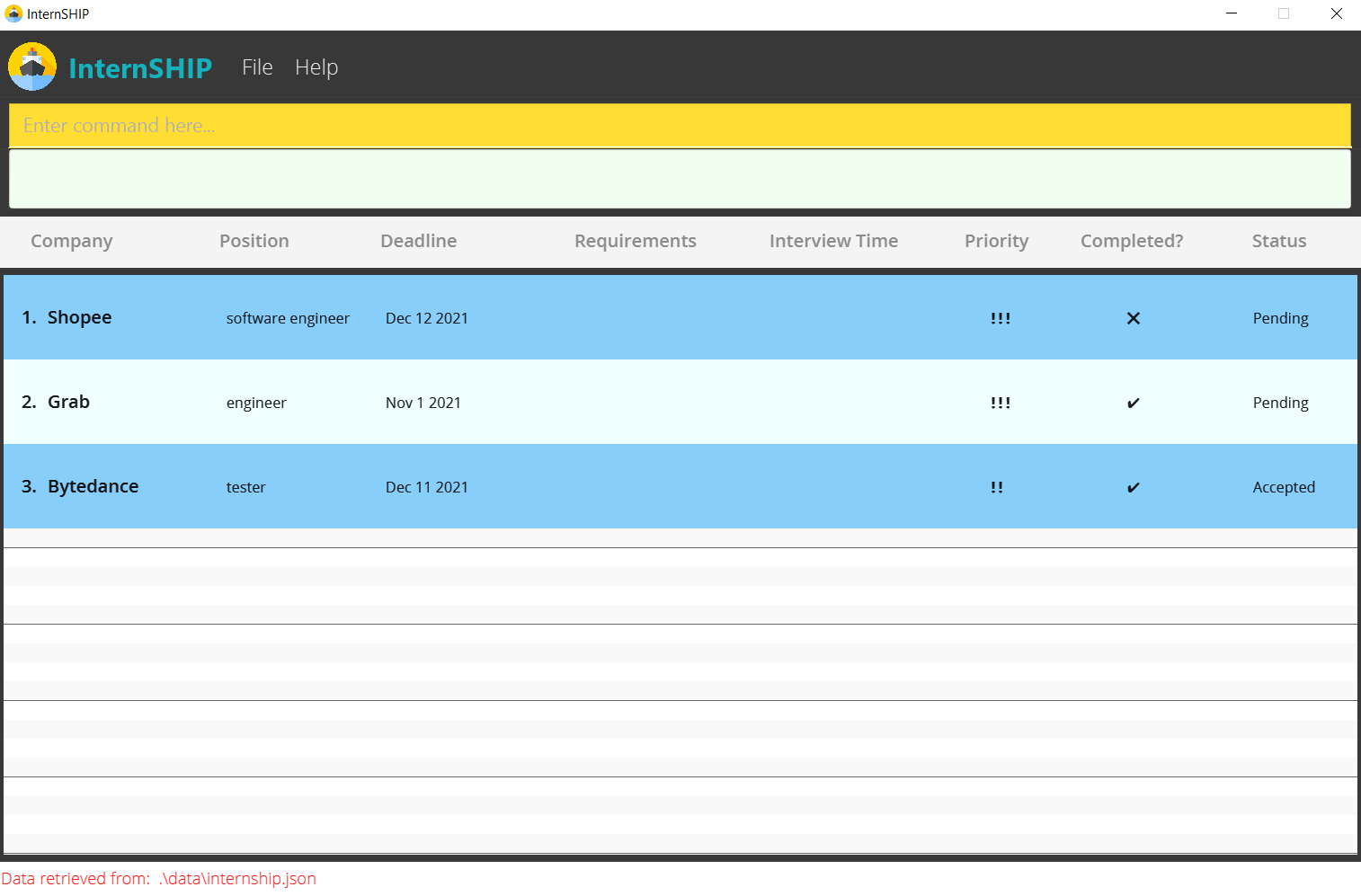Click the Data retrieved from footer path
The image size is (1361, 896).
[x=159, y=878]
